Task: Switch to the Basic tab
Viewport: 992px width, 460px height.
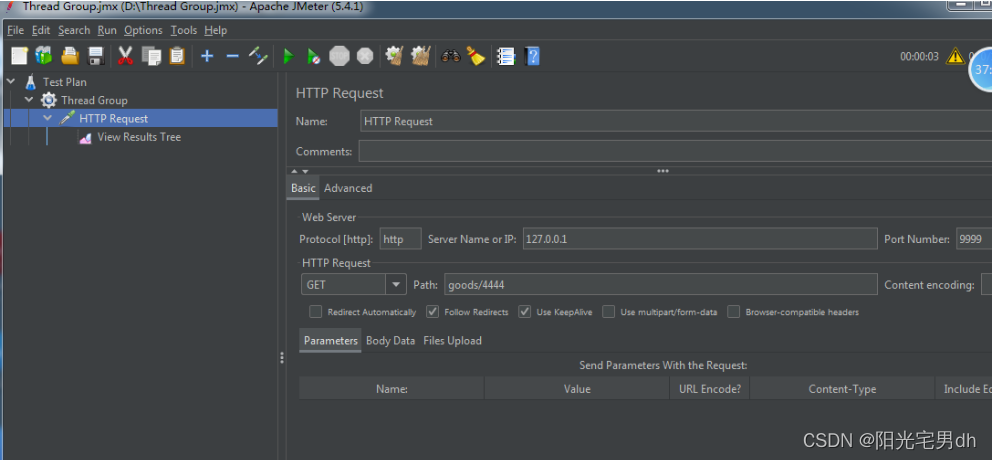Action: (x=303, y=188)
